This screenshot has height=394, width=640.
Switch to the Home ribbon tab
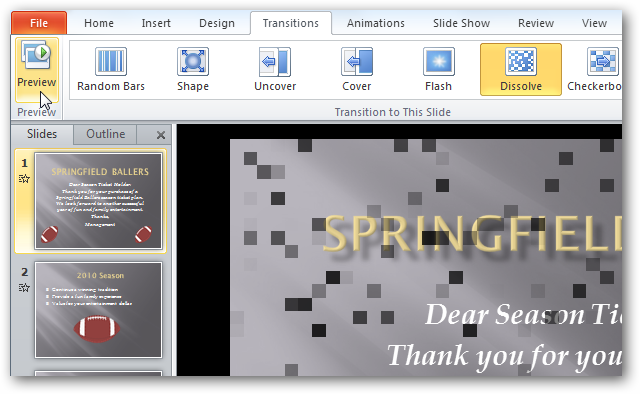(99, 23)
